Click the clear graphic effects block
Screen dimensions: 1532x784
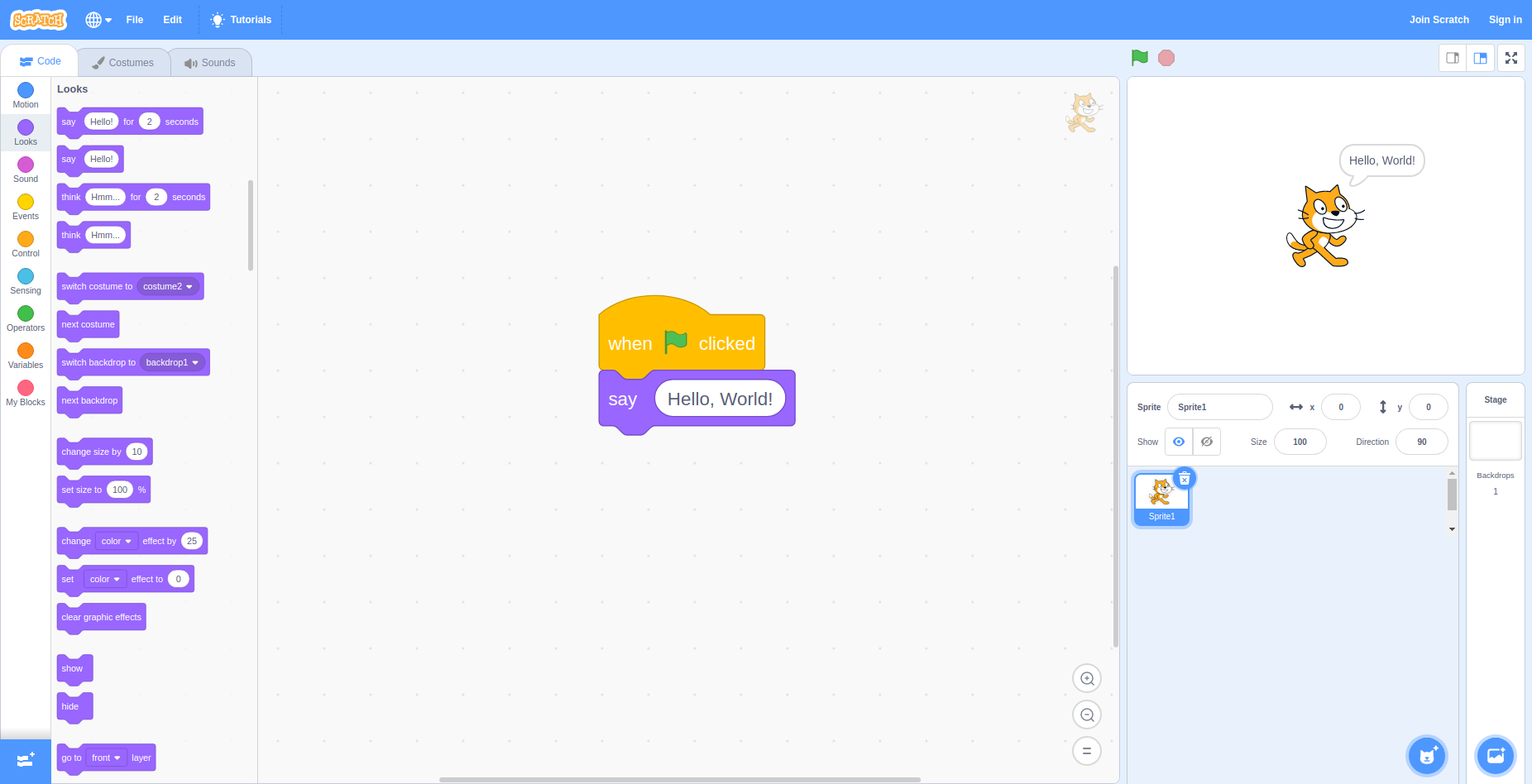click(101, 618)
